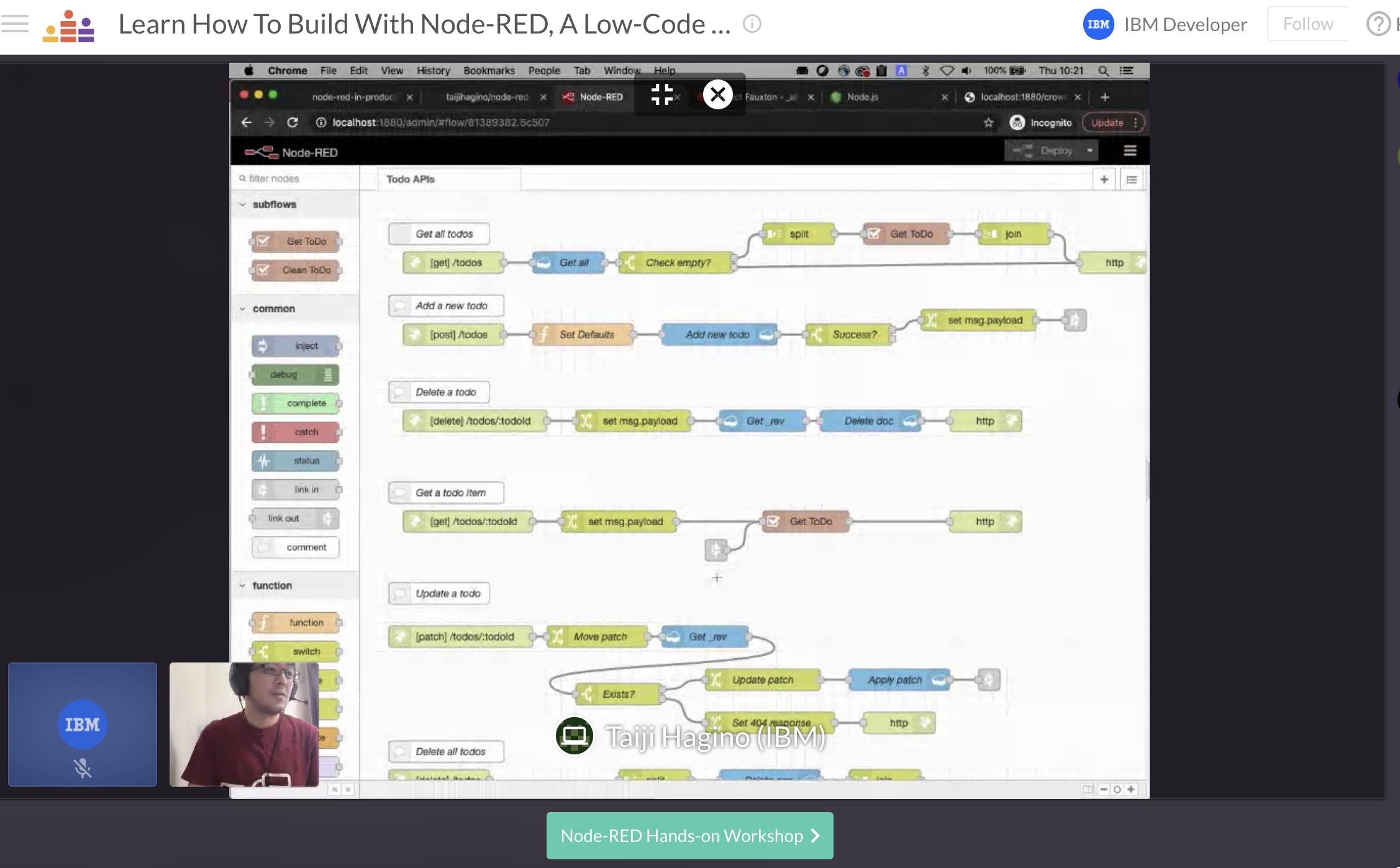Viewport: 1400px width, 868px height.
Task: Click the exit fullscreen shrink icon
Action: [x=662, y=94]
